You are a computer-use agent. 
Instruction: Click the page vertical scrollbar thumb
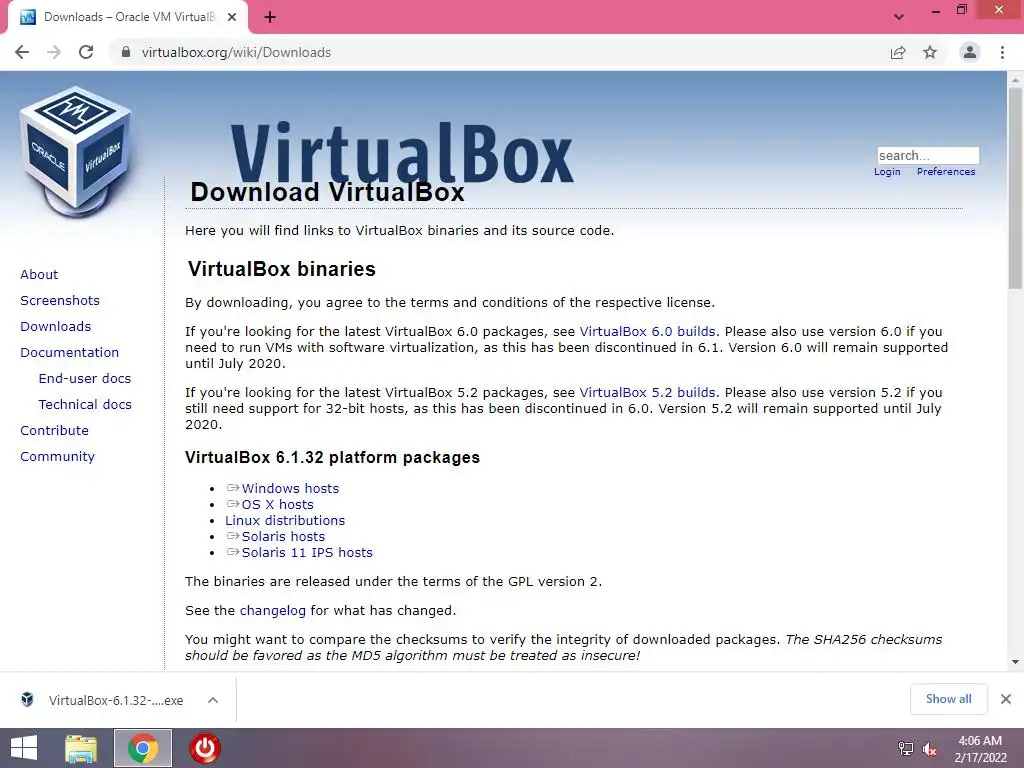click(x=1015, y=187)
